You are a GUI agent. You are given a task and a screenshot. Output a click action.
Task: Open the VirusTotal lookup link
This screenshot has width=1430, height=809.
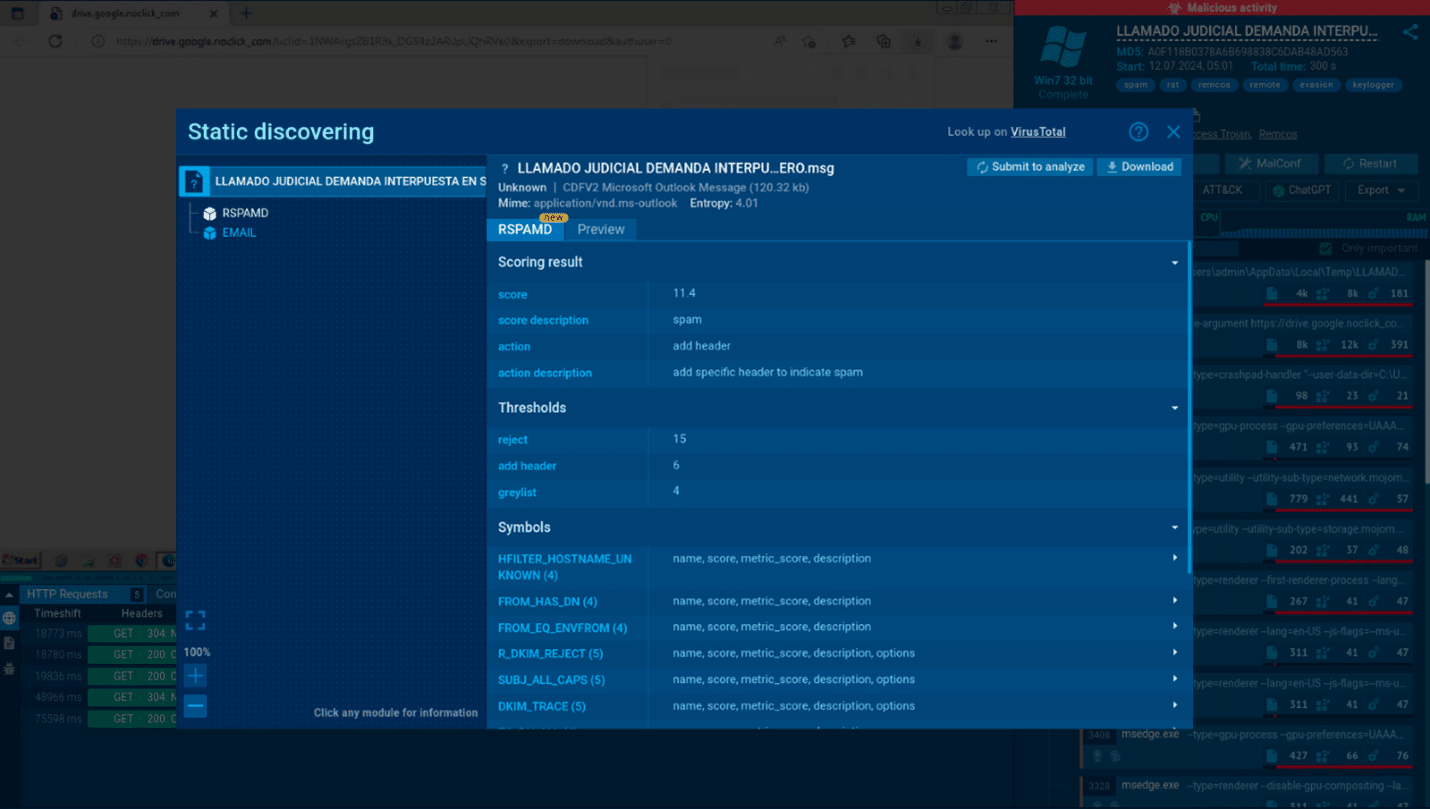pos(1038,132)
